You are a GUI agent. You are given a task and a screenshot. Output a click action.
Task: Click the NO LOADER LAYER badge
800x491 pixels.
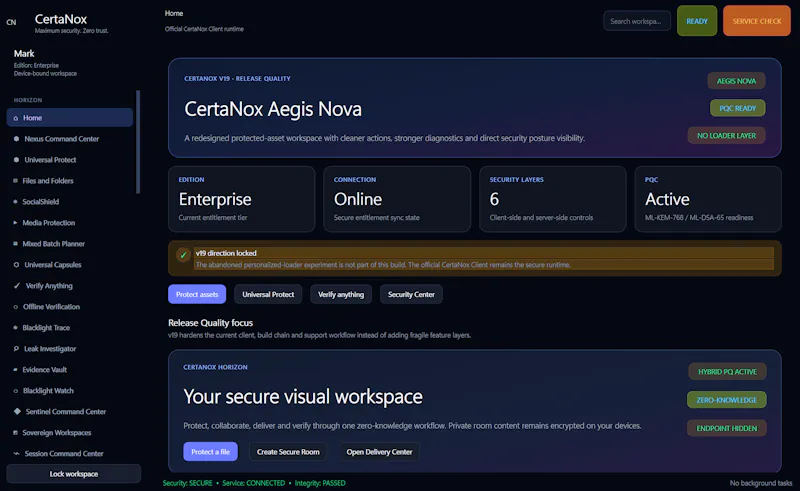[x=727, y=135]
